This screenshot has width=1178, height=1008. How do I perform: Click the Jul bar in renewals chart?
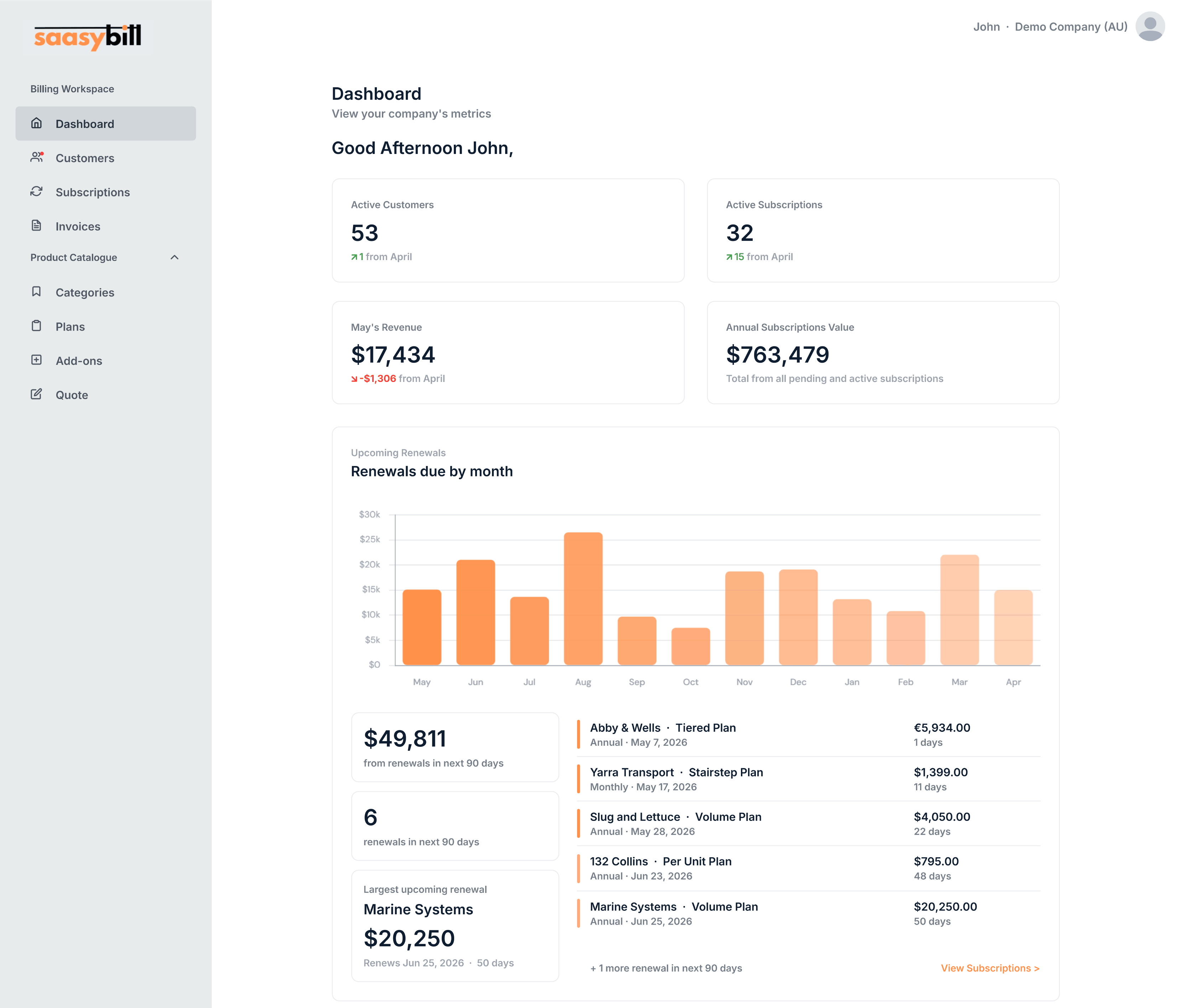(x=529, y=631)
